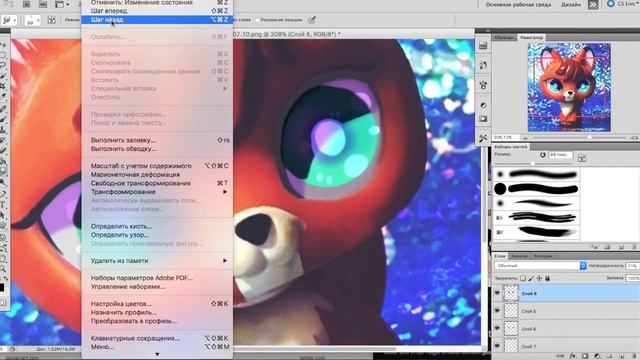This screenshot has height=360, width=640.
Task: Select 'Выполнить обводку...' menu item
Action: [x=157, y=149]
